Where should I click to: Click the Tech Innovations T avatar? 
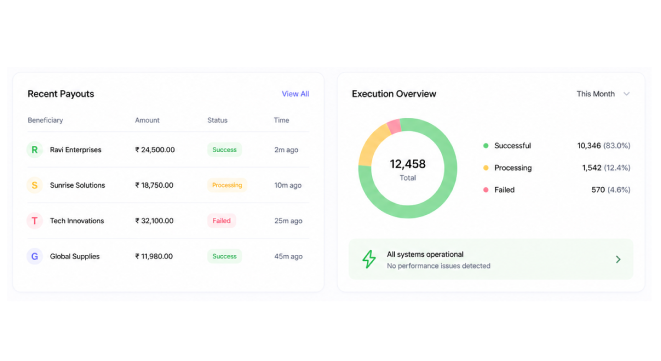(x=35, y=221)
